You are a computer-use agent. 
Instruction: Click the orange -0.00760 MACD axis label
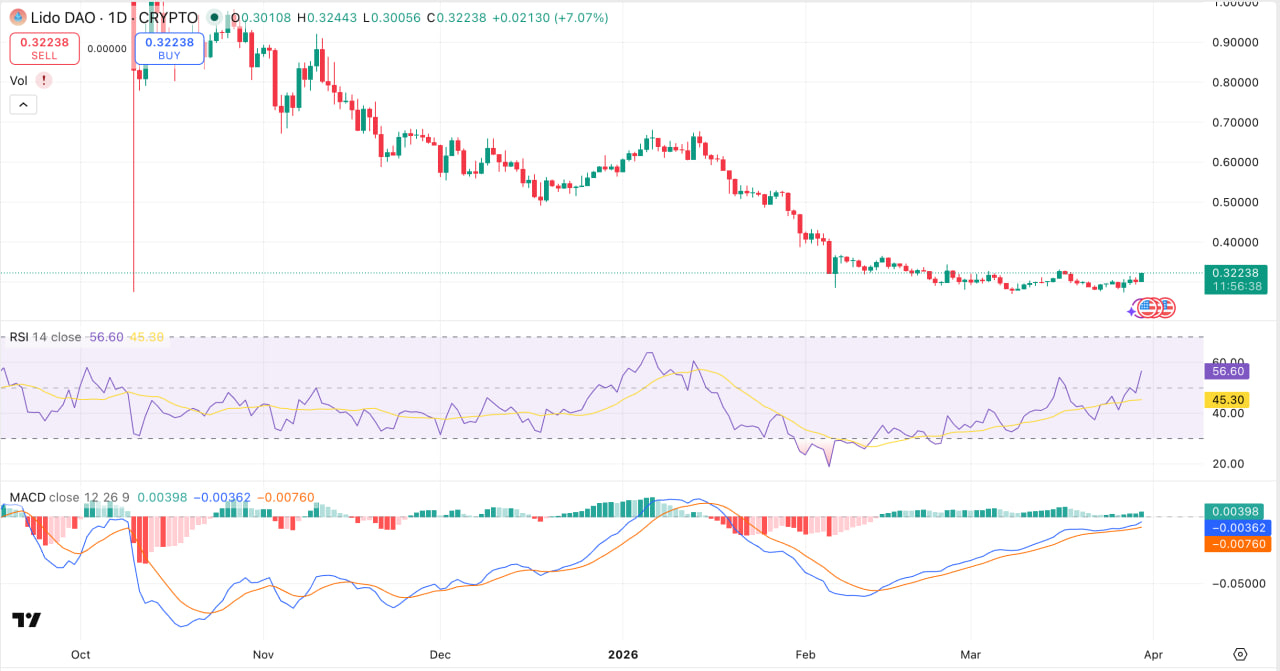click(1235, 544)
